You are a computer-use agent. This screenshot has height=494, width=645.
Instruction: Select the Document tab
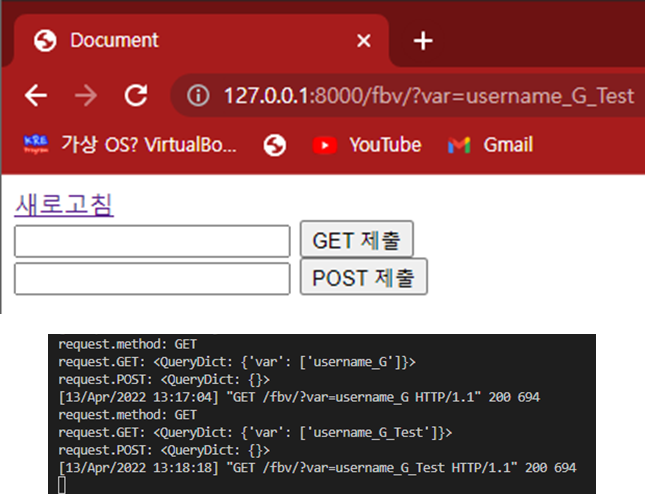202,40
